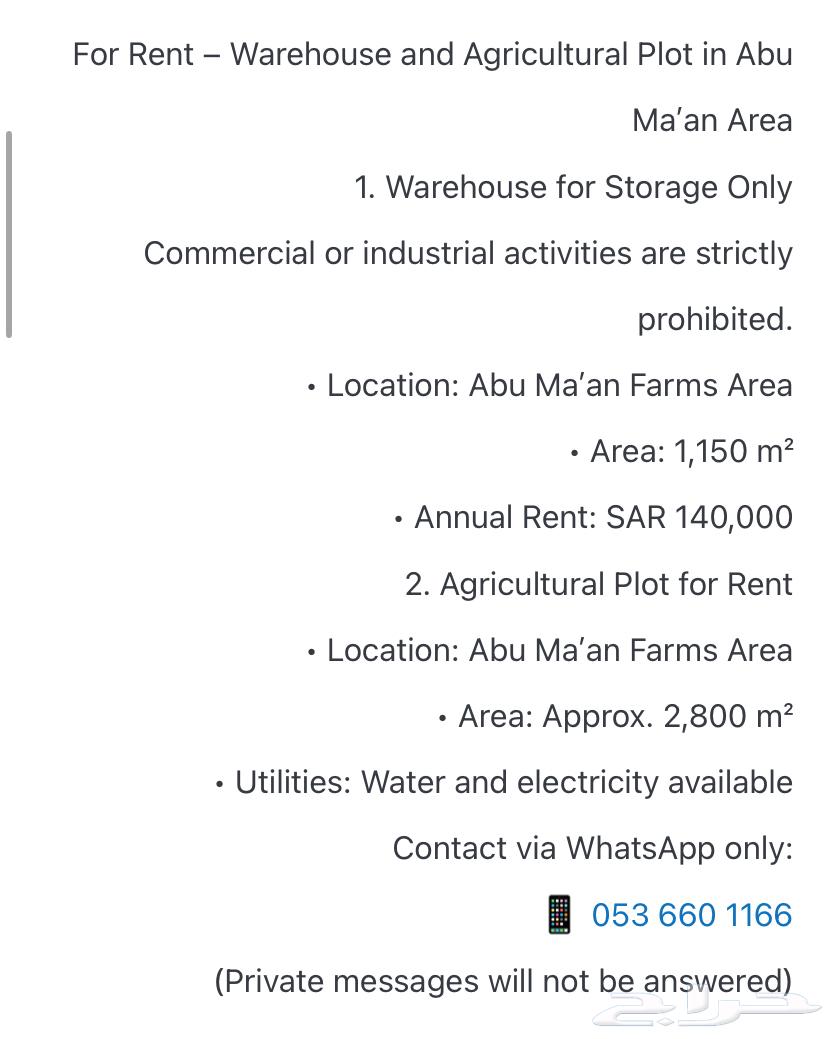Click the vertical scrollbar on left edge

pyautogui.click(x=9, y=235)
